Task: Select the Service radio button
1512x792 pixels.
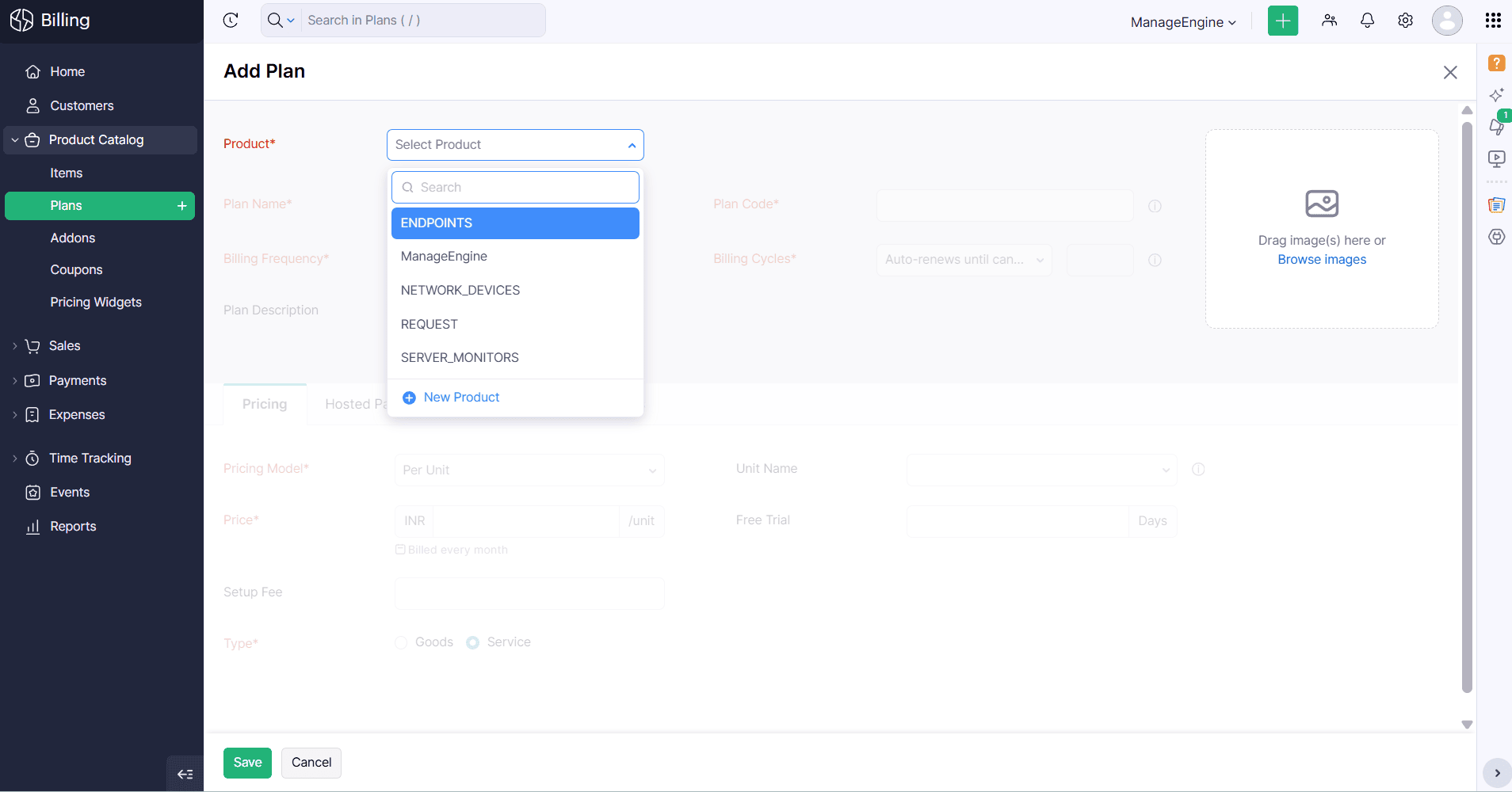Action: 472,643
